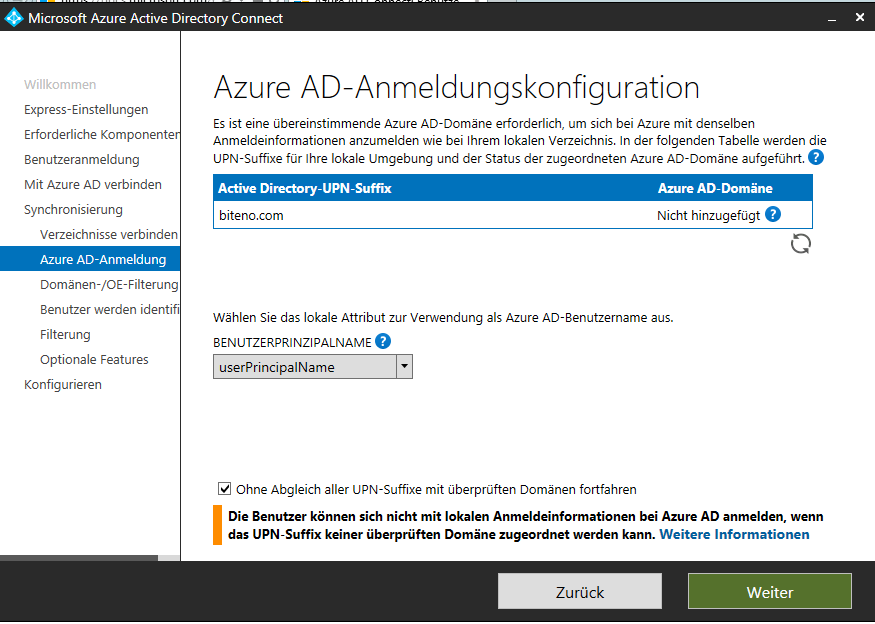Image resolution: width=875 pixels, height=624 pixels.
Task: Go to Willkommen step
Action: 60,84
